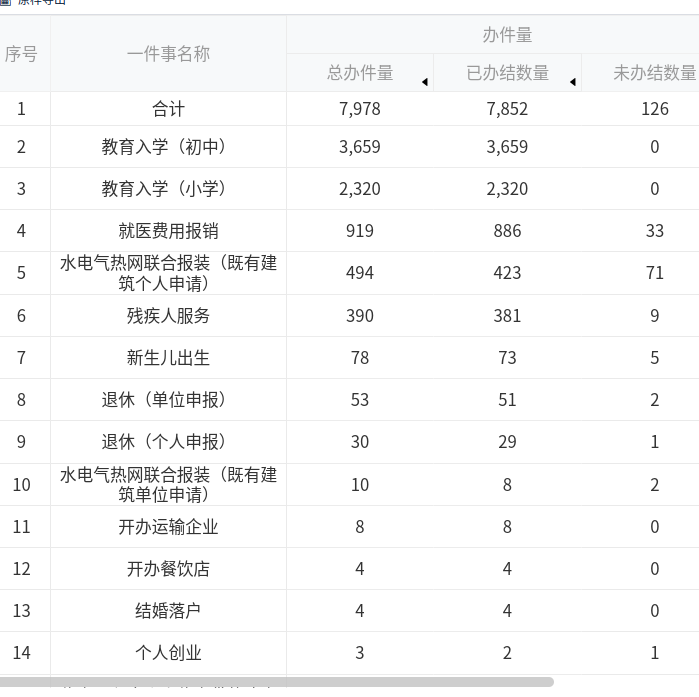Click the 总办件量 header text

coord(360,73)
